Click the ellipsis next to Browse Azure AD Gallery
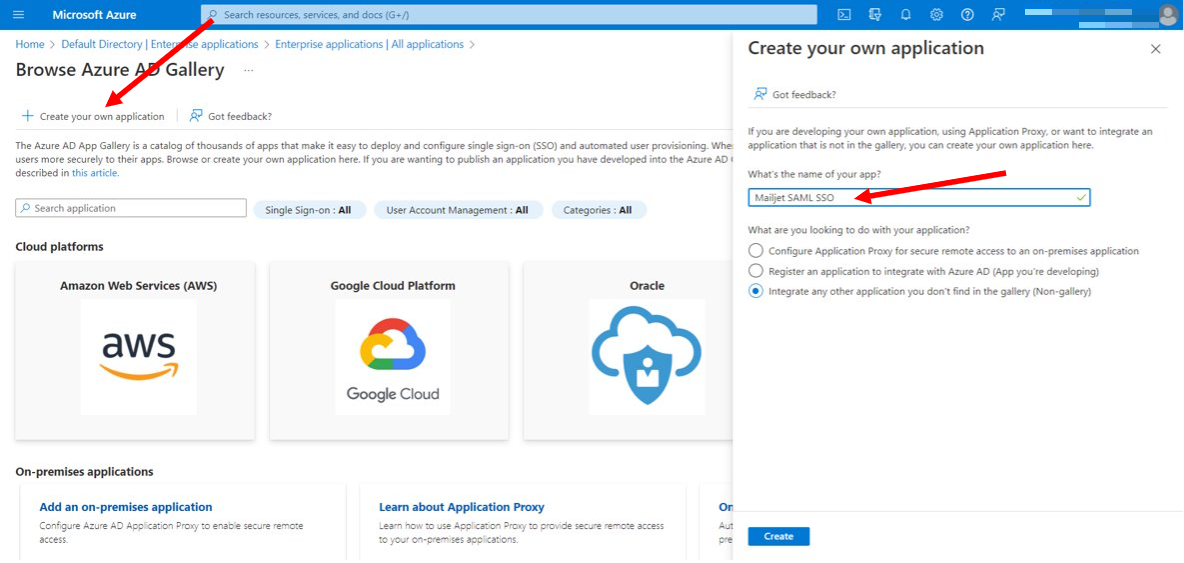The width and height of the screenshot is (1184, 563). click(x=248, y=71)
